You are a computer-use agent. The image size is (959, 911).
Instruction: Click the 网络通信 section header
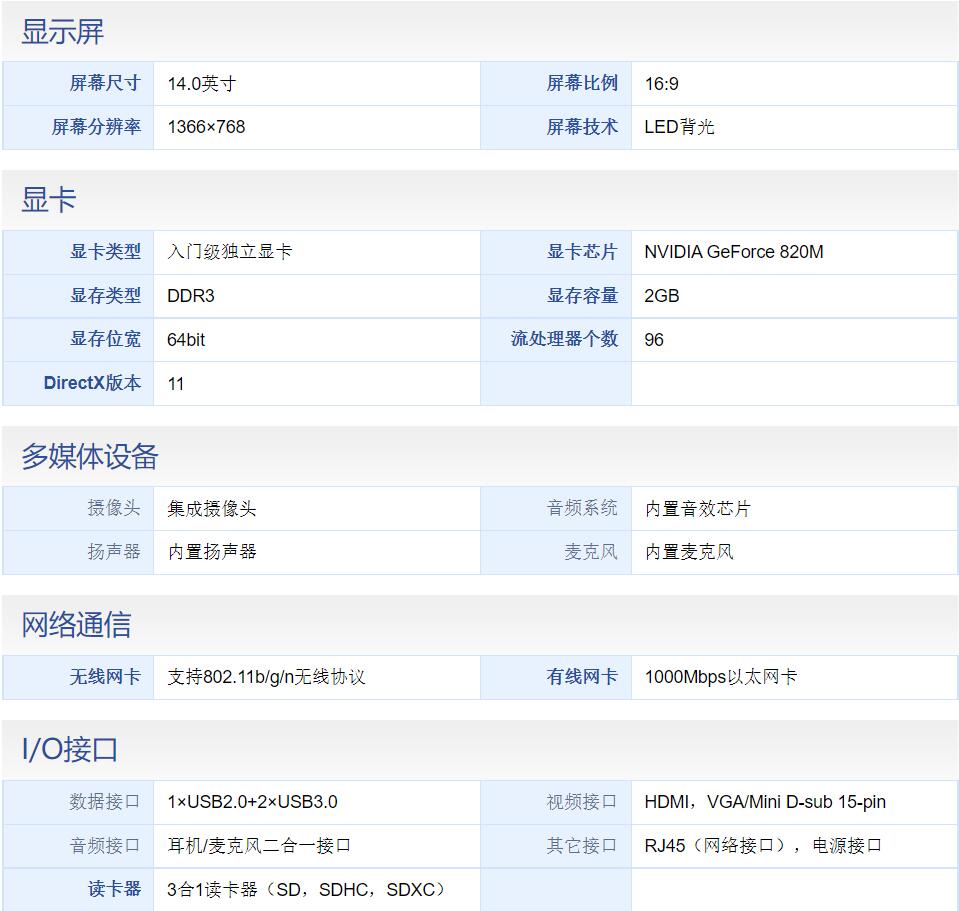point(64,624)
